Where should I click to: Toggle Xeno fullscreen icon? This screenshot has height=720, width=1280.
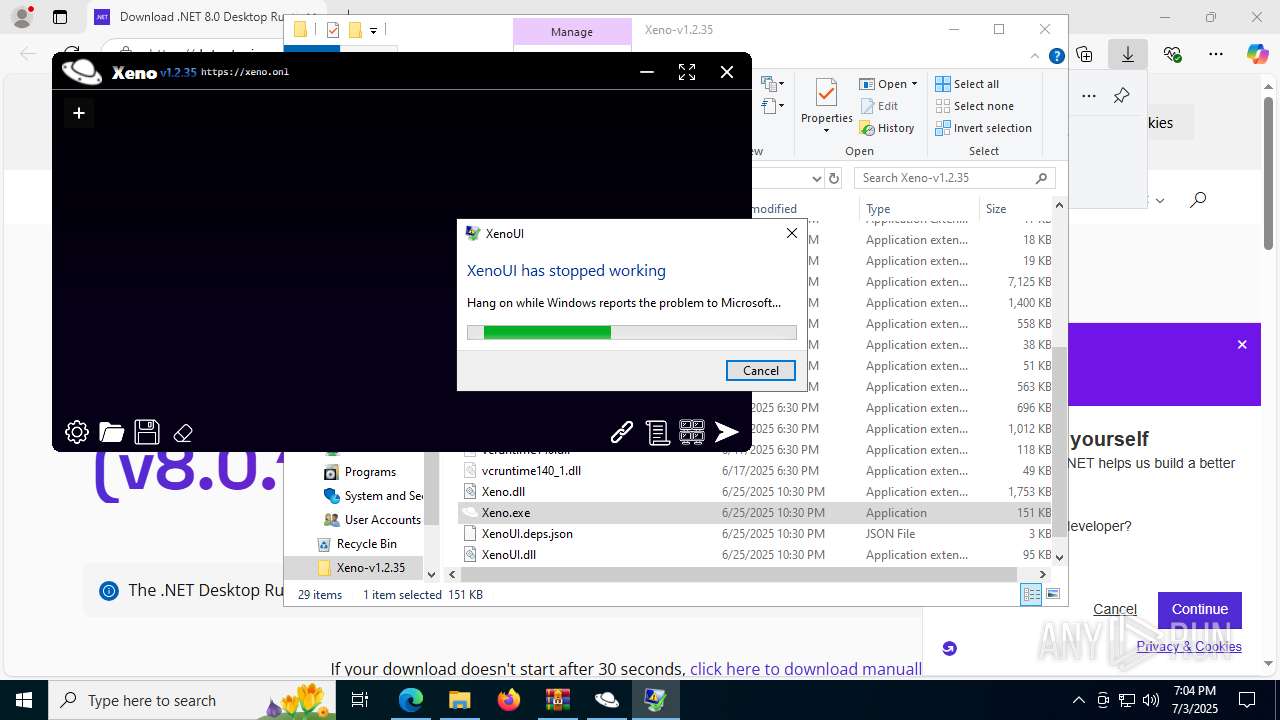click(687, 72)
